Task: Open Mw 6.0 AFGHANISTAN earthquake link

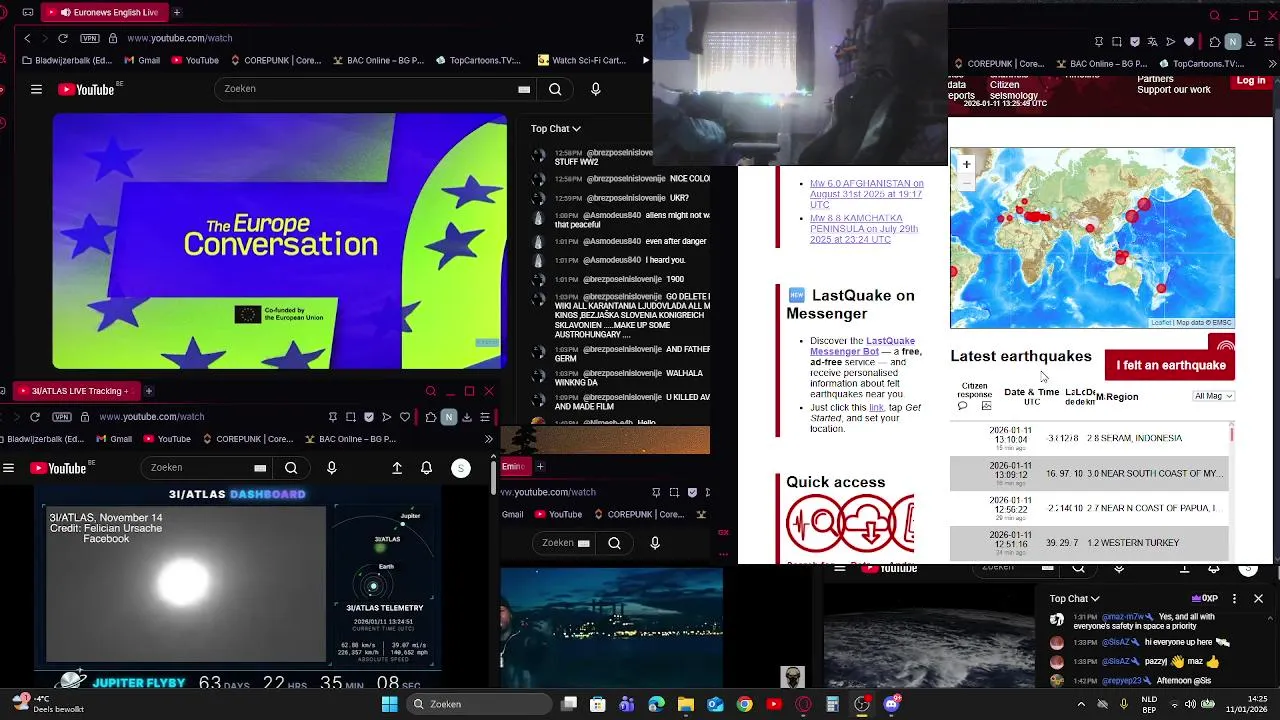Action: point(866,194)
